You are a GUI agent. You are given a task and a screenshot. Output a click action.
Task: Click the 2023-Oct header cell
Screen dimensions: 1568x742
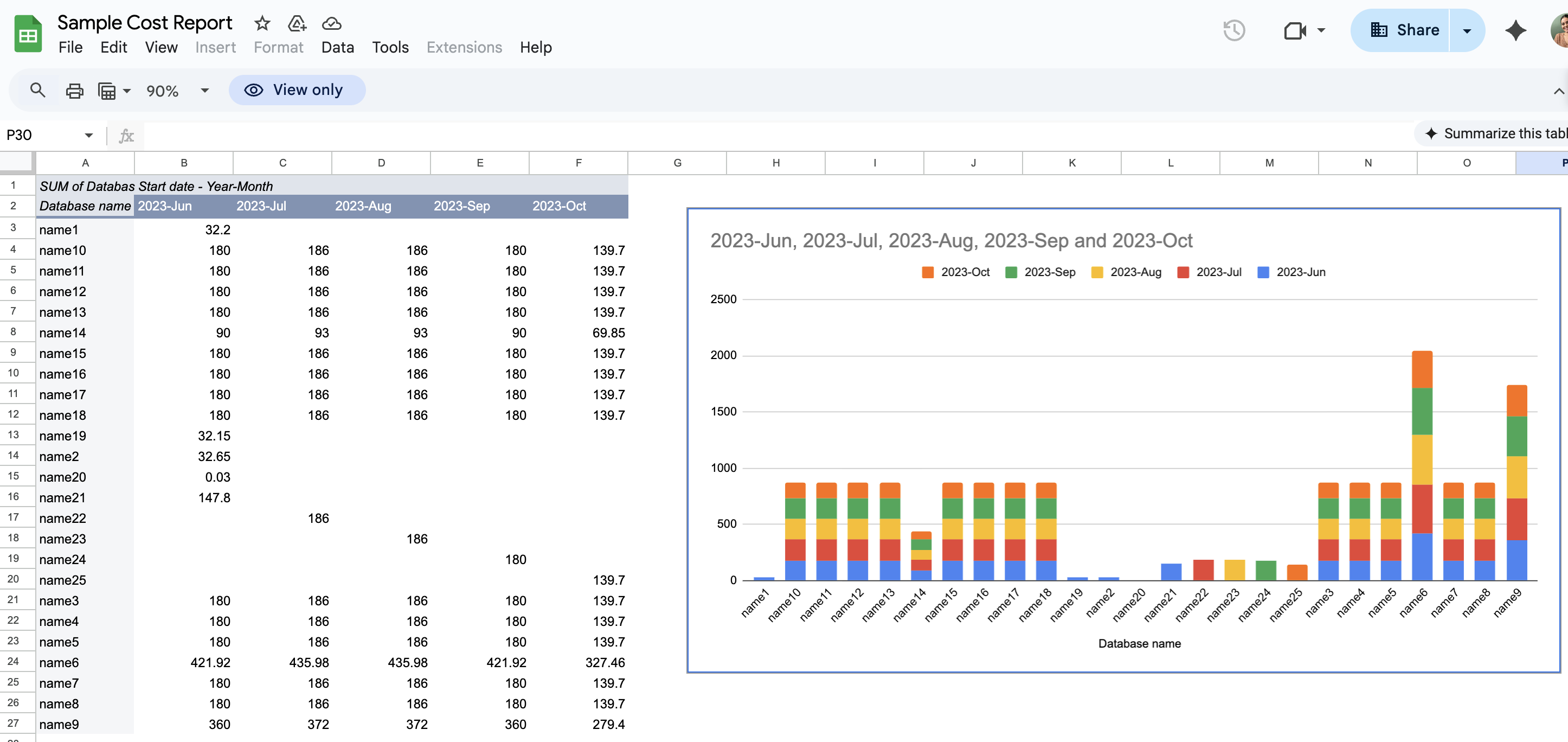[579, 206]
